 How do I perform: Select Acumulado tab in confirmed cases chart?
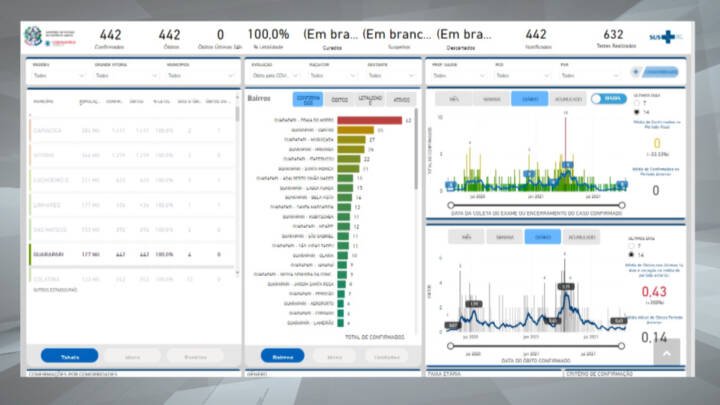[568, 99]
